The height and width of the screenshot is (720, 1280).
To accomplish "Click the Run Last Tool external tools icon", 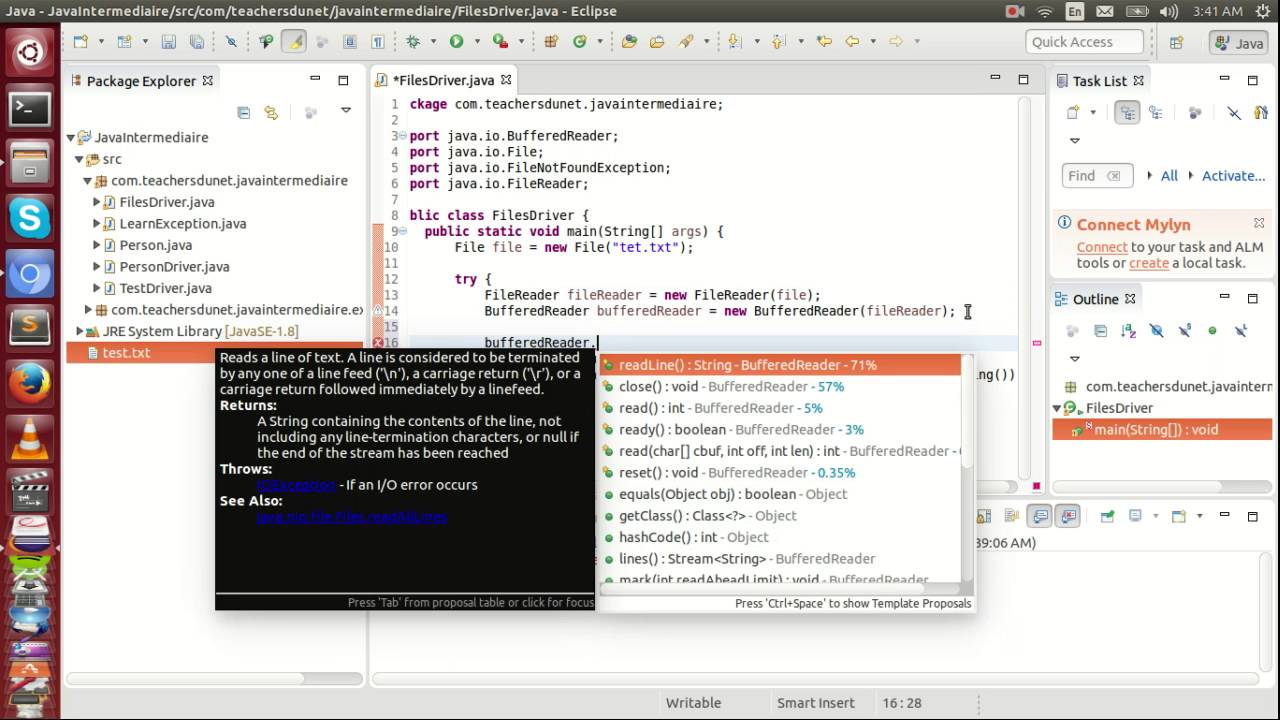I will [500, 42].
